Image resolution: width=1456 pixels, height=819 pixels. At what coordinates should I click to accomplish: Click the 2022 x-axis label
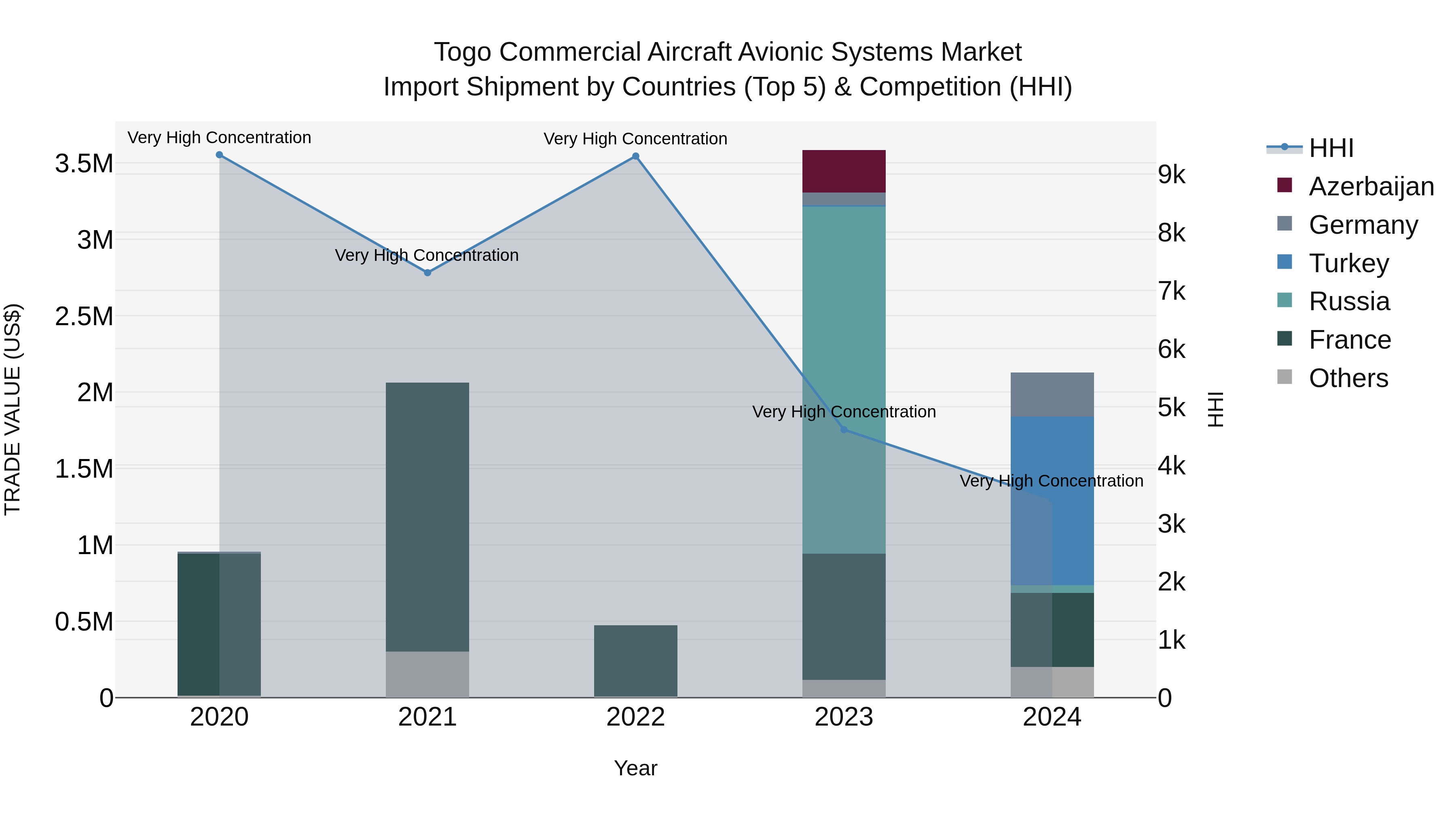click(x=635, y=717)
